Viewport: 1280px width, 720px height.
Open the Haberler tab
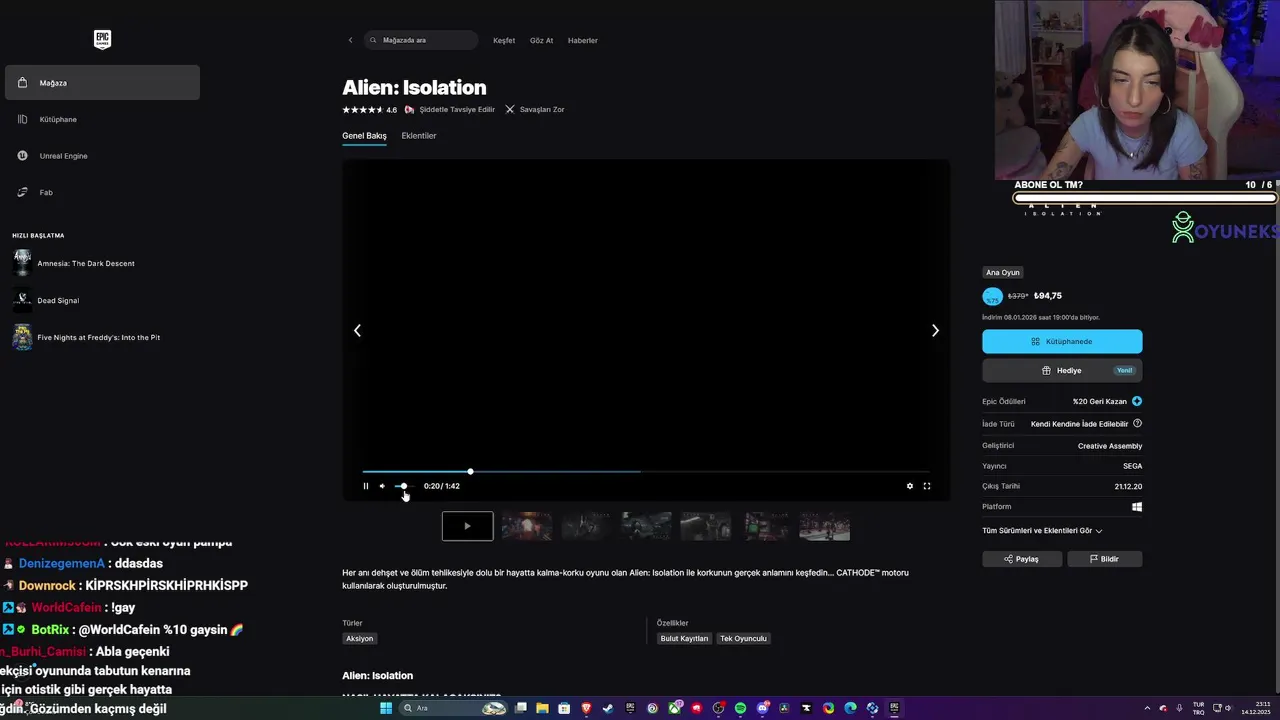[582, 40]
